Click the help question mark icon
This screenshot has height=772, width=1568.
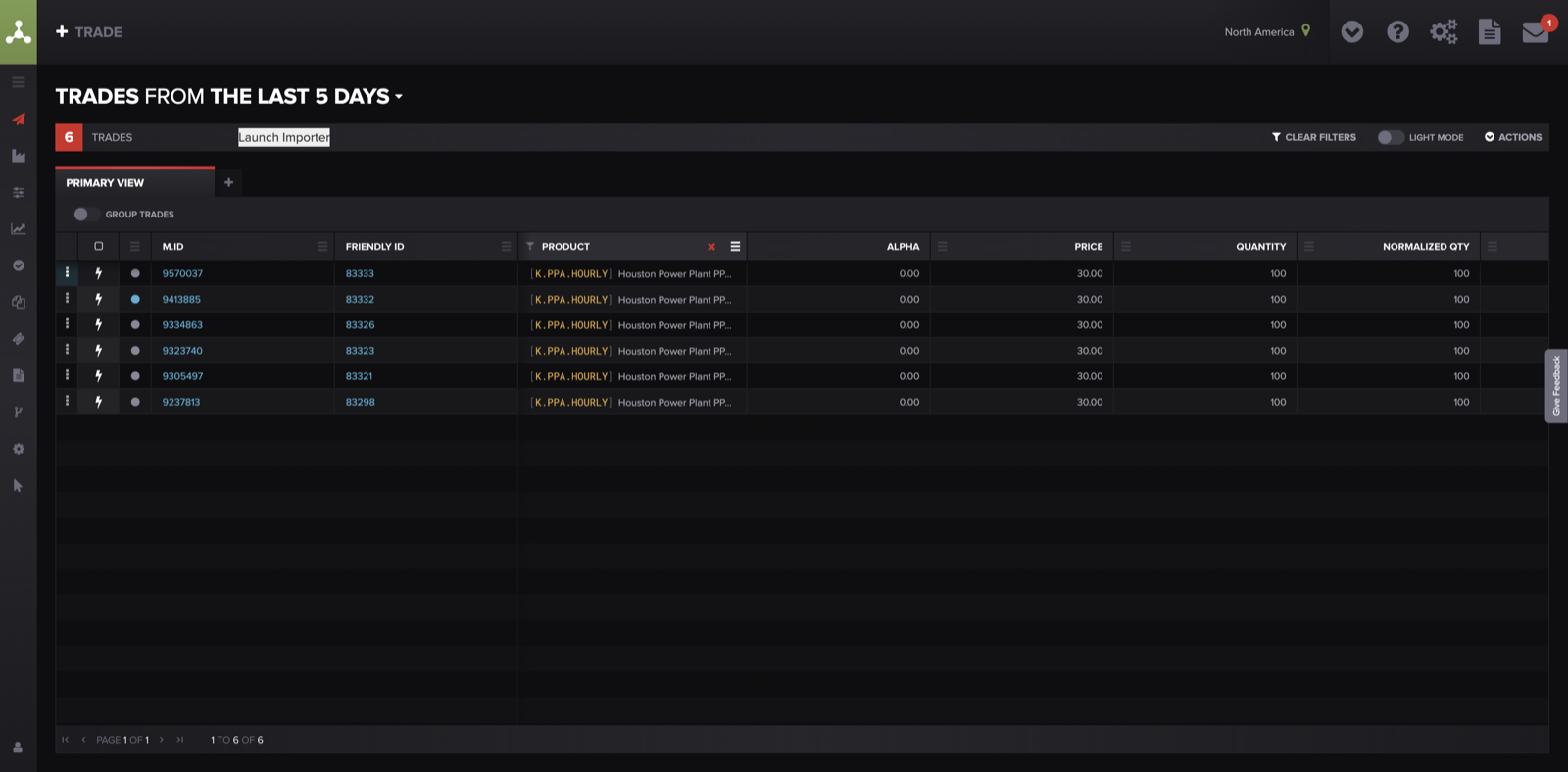click(x=1397, y=32)
